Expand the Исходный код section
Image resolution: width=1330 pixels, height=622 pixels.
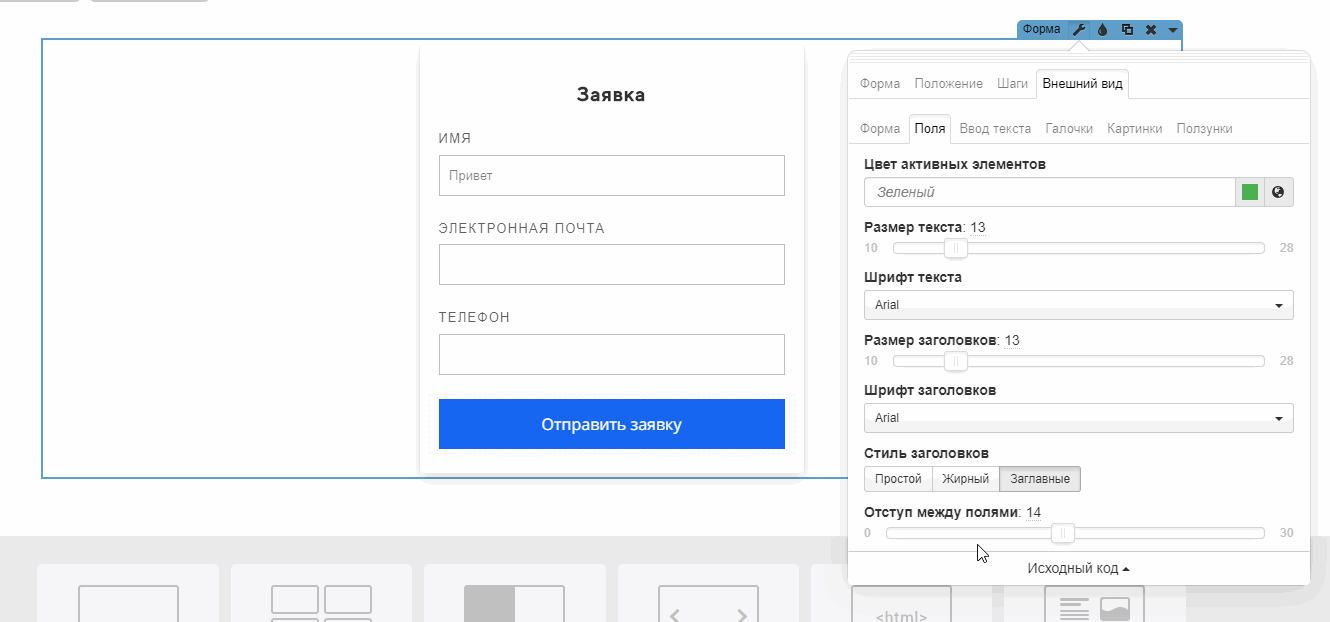1078,568
